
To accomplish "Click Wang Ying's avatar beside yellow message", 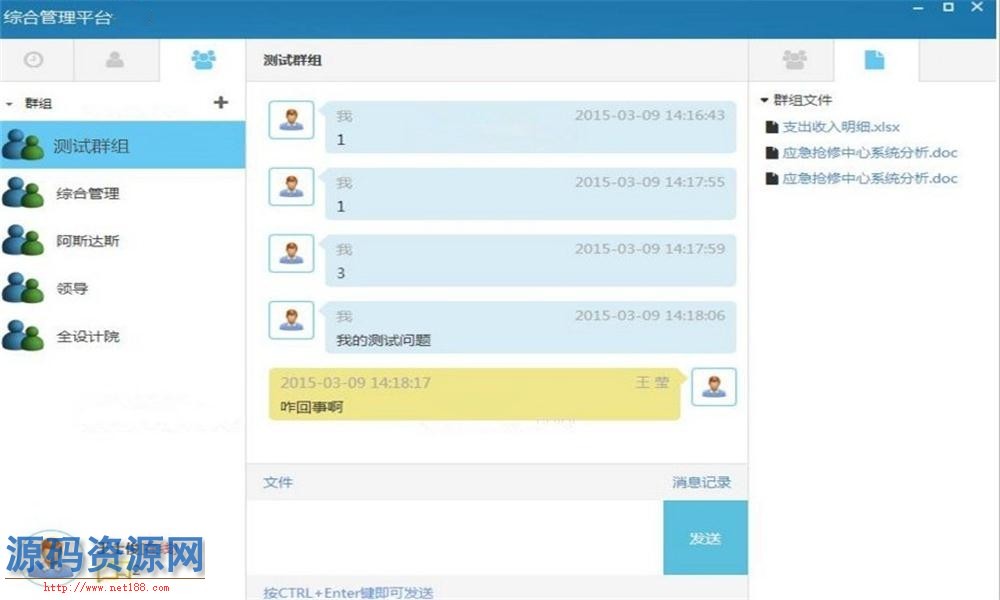I will (713, 387).
